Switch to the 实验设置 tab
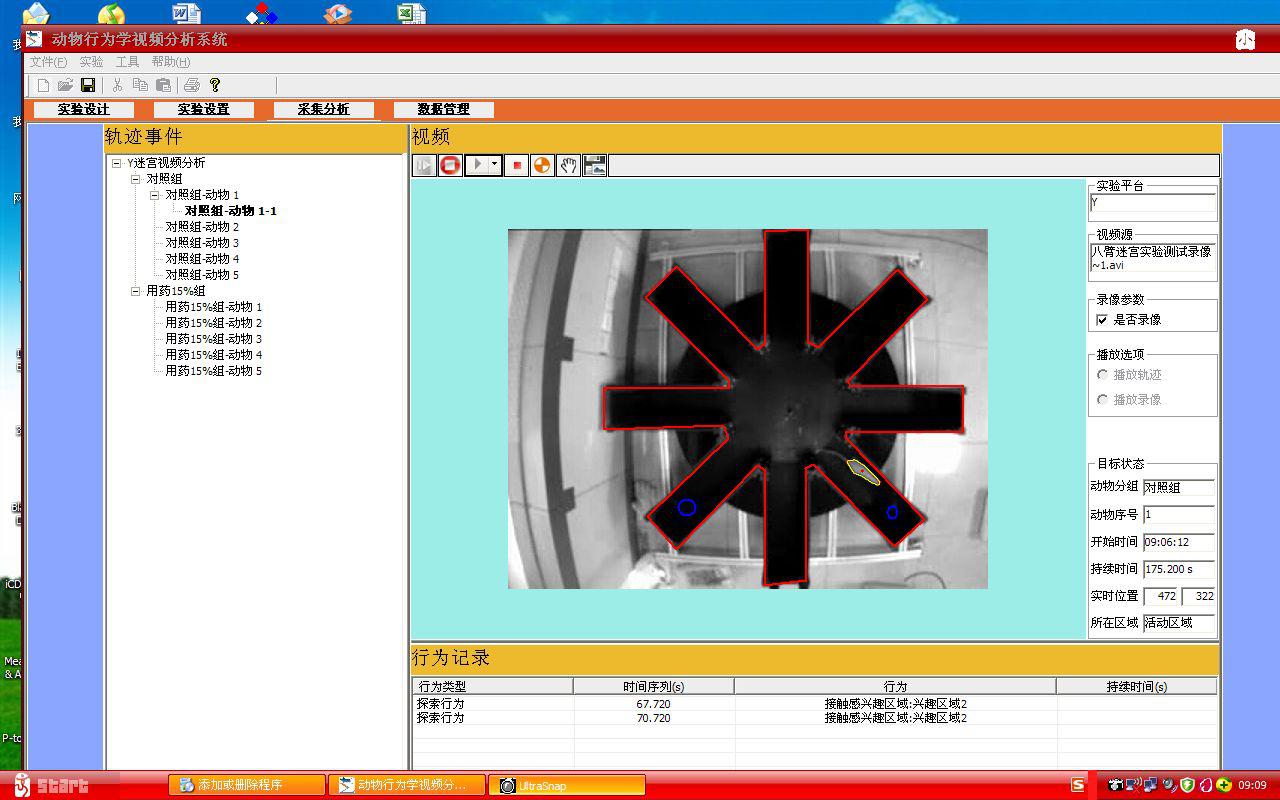This screenshot has height=800, width=1280. (x=204, y=110)
